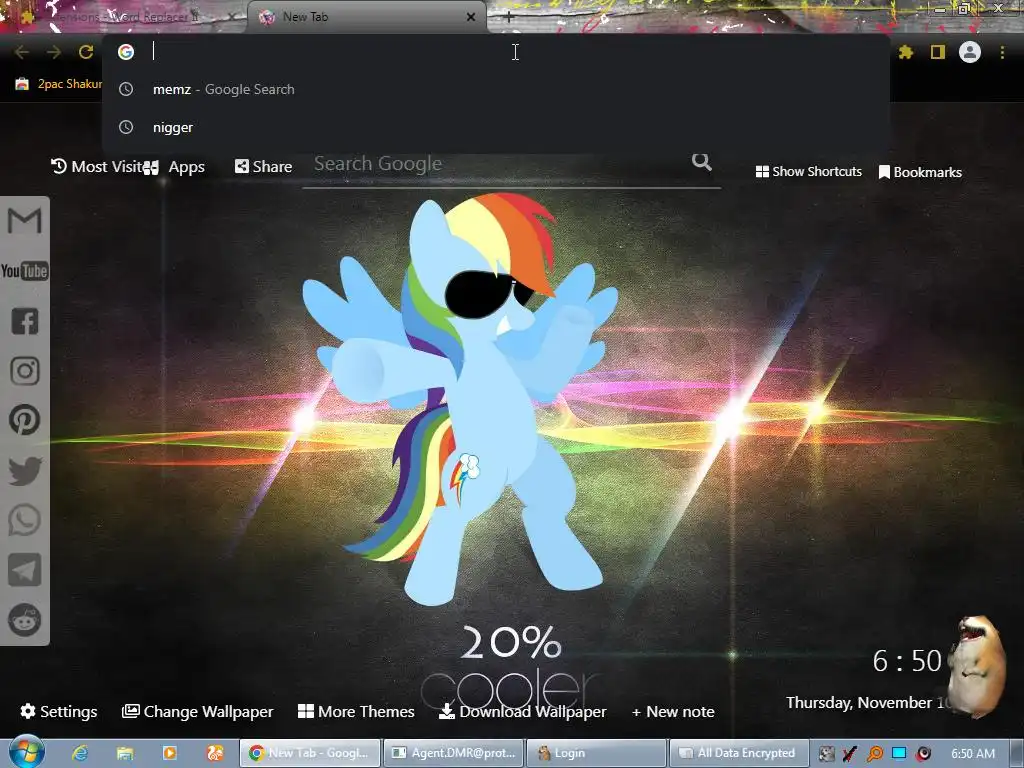Open the taskbar clock showing 6:50 AM
Viewport: 1024px width, 768px height.
tap(972, 754)
